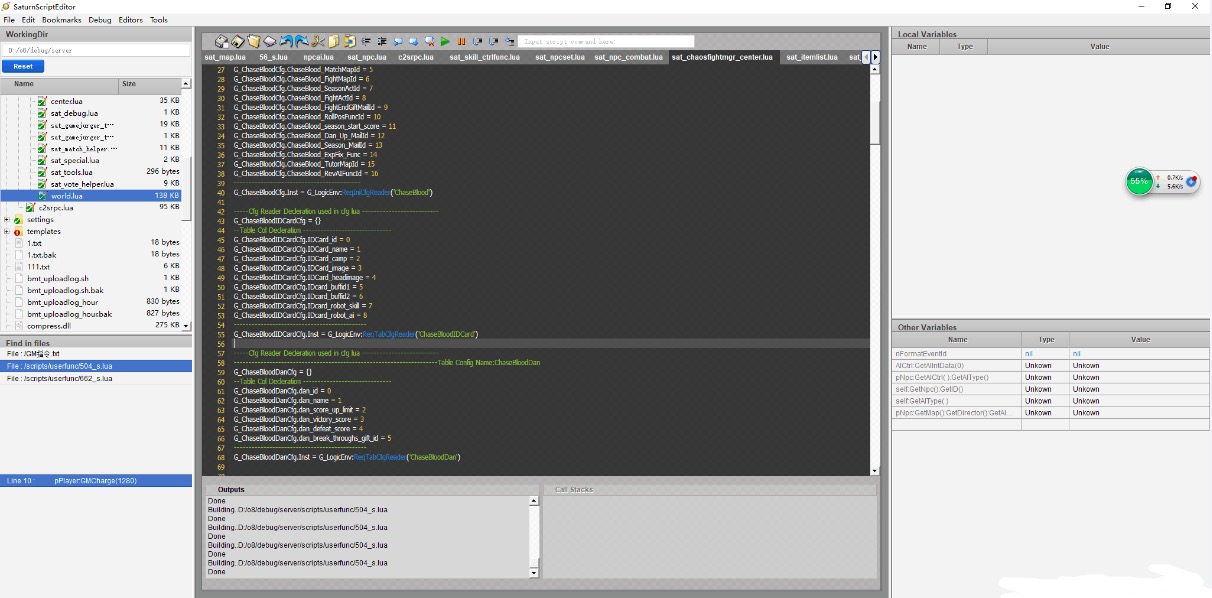Expand the settings folder in file tree
Viewport: 1212px width, 598px height.
click(7, 219)
